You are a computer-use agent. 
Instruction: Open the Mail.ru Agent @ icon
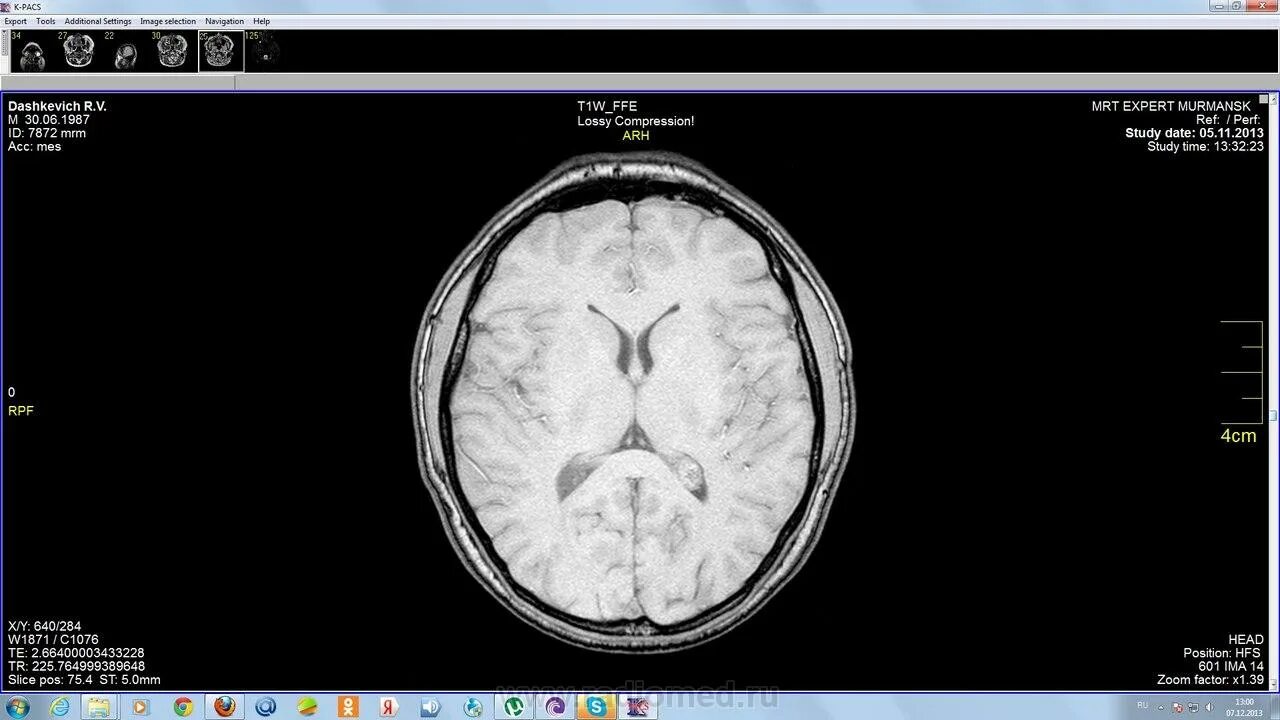[265, 707]
